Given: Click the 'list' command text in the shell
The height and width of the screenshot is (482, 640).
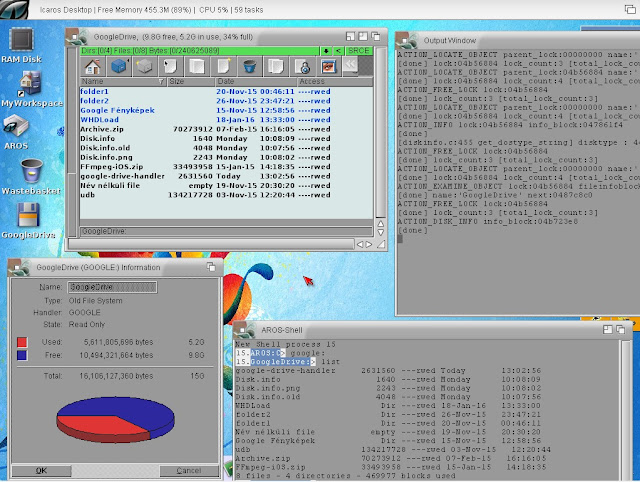Looking at the screenshot, I should (331, 362).
